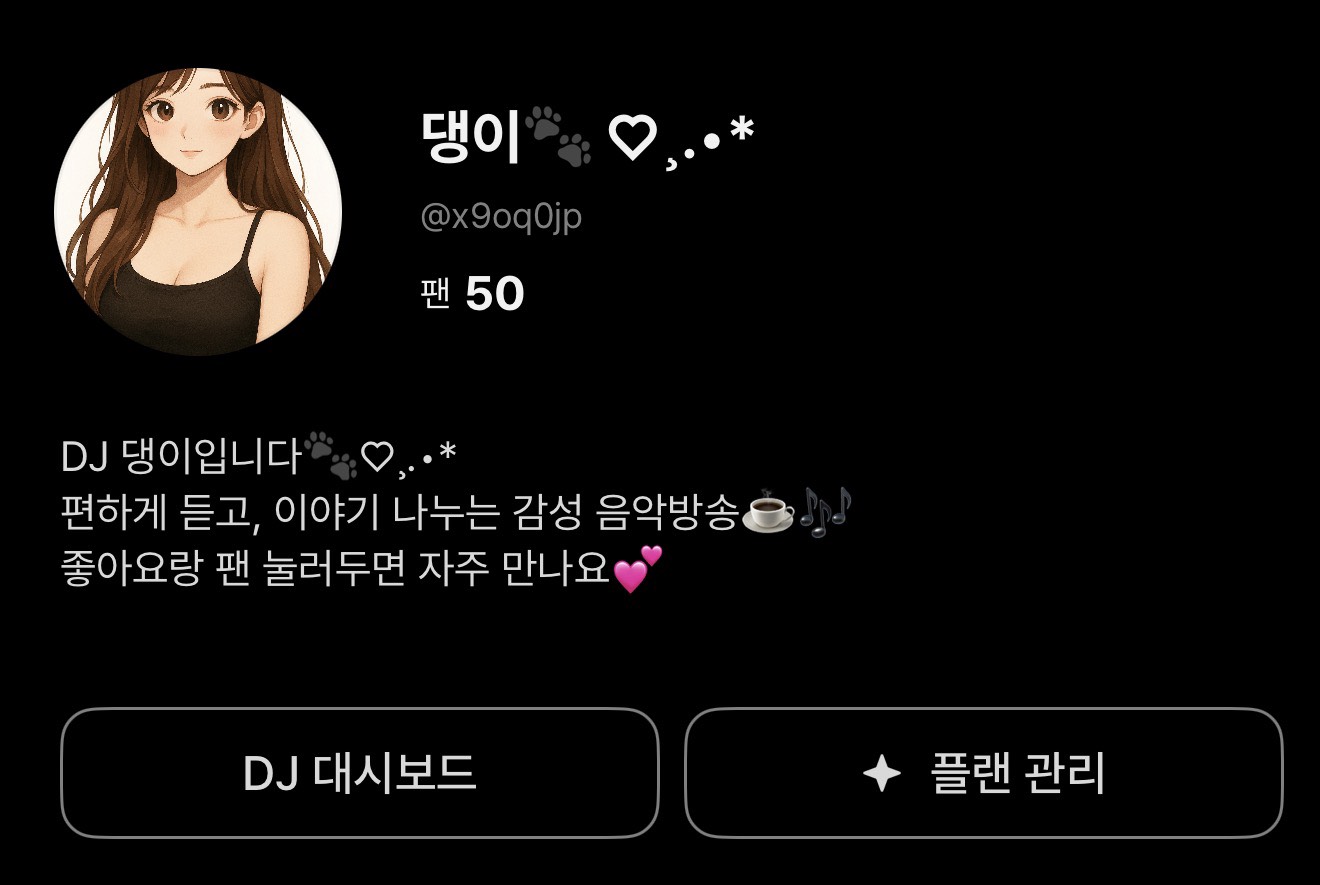This screenshot has height=885, width=1320.
Task: Open the 플랜 관리 button
Action: pyautogui.click(x=983, y=773)
